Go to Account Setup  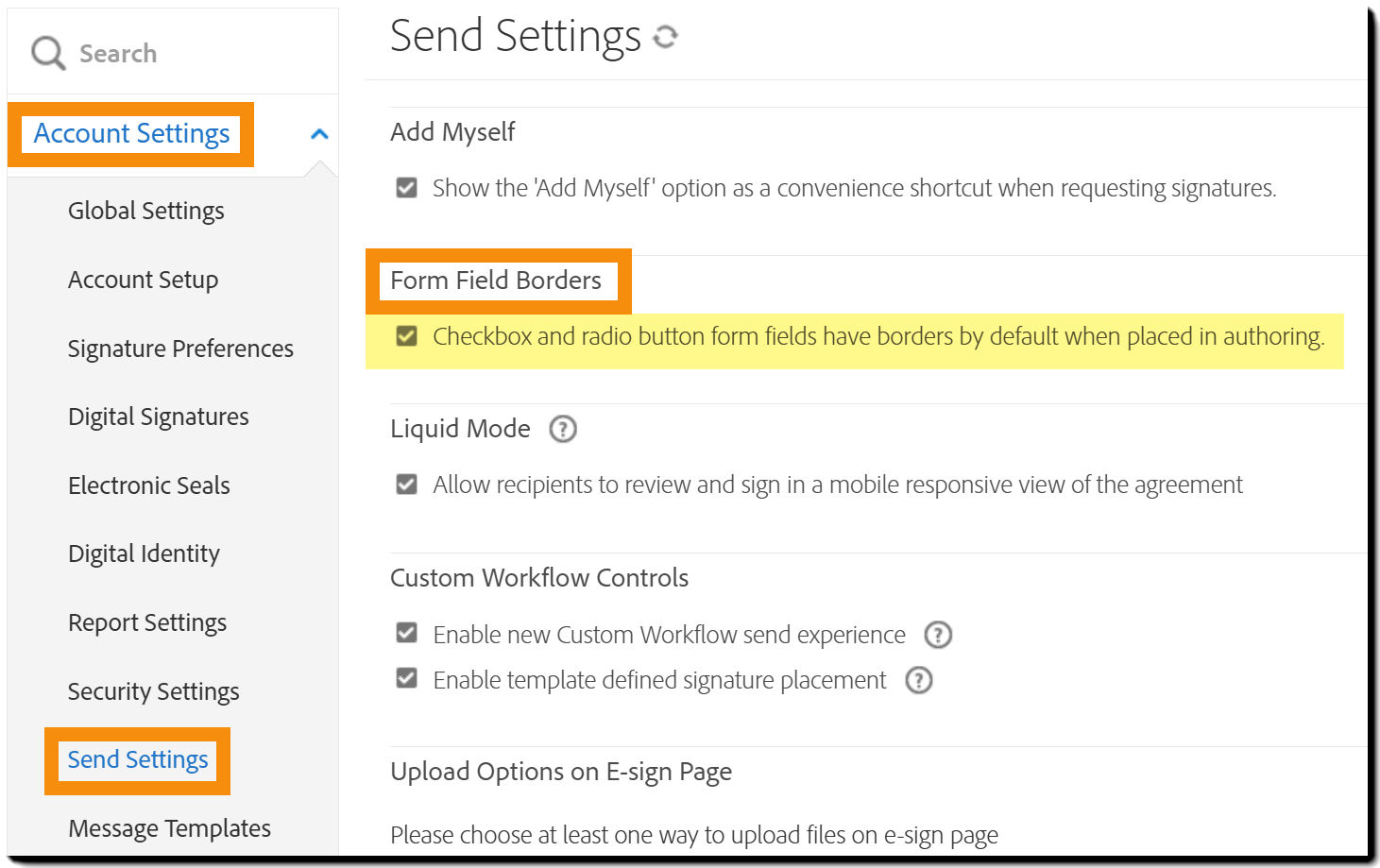[x=143, y=280]
